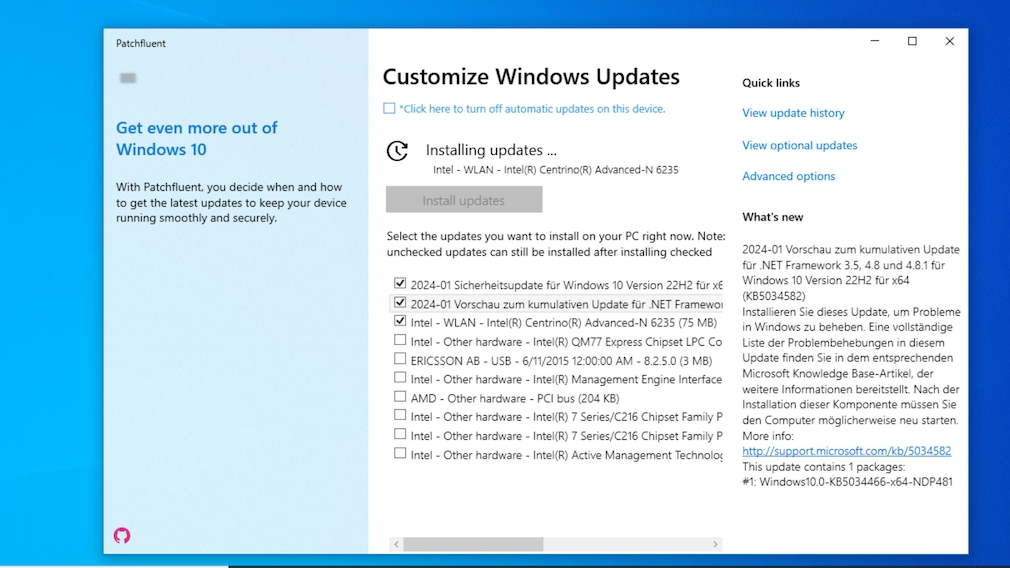
Task: Click the '(KB5034582)' text in What's new
Action: [774, 296]
